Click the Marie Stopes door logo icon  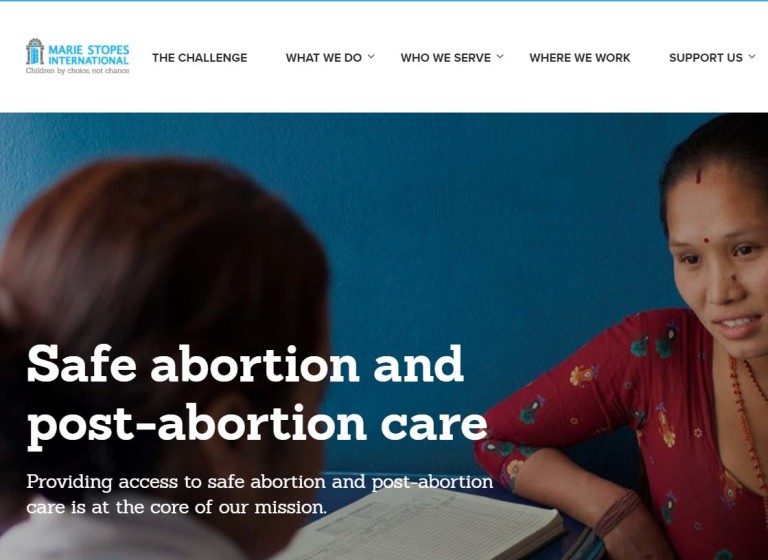point(35,51)
